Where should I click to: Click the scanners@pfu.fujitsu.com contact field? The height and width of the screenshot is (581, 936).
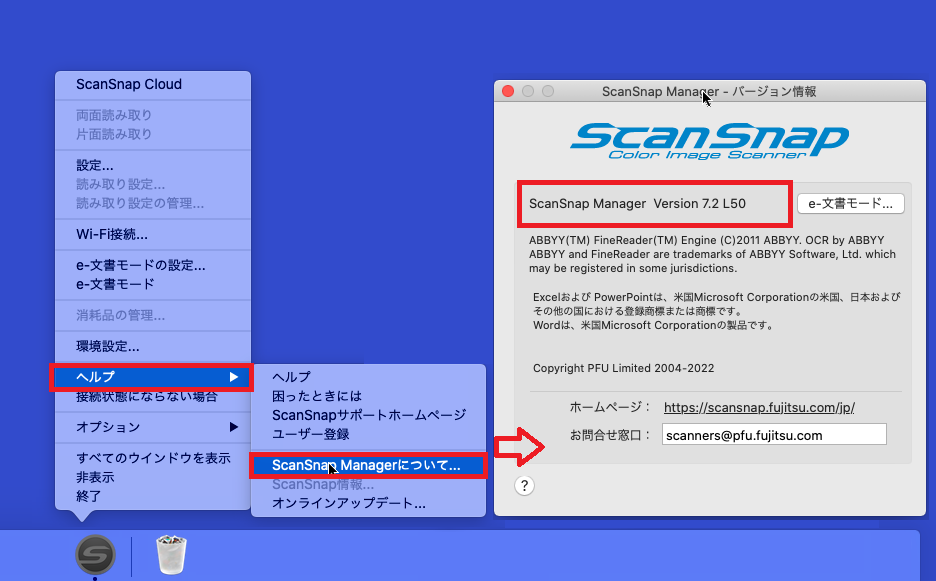[774, 435]
